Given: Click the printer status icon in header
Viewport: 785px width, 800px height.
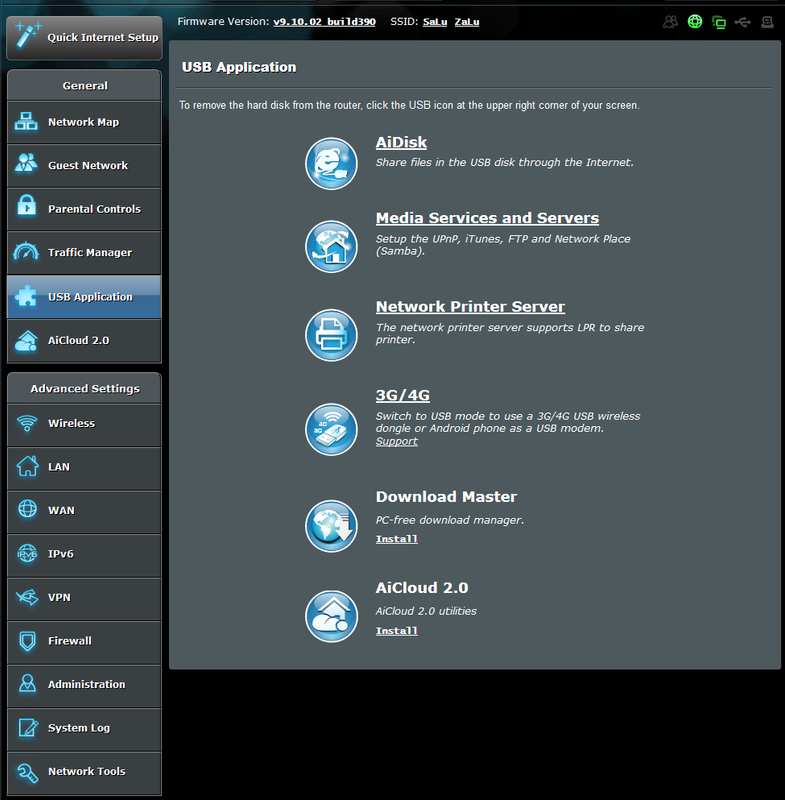Looking at the screenshot, I should pyautogui.click(x=767, y=22).
